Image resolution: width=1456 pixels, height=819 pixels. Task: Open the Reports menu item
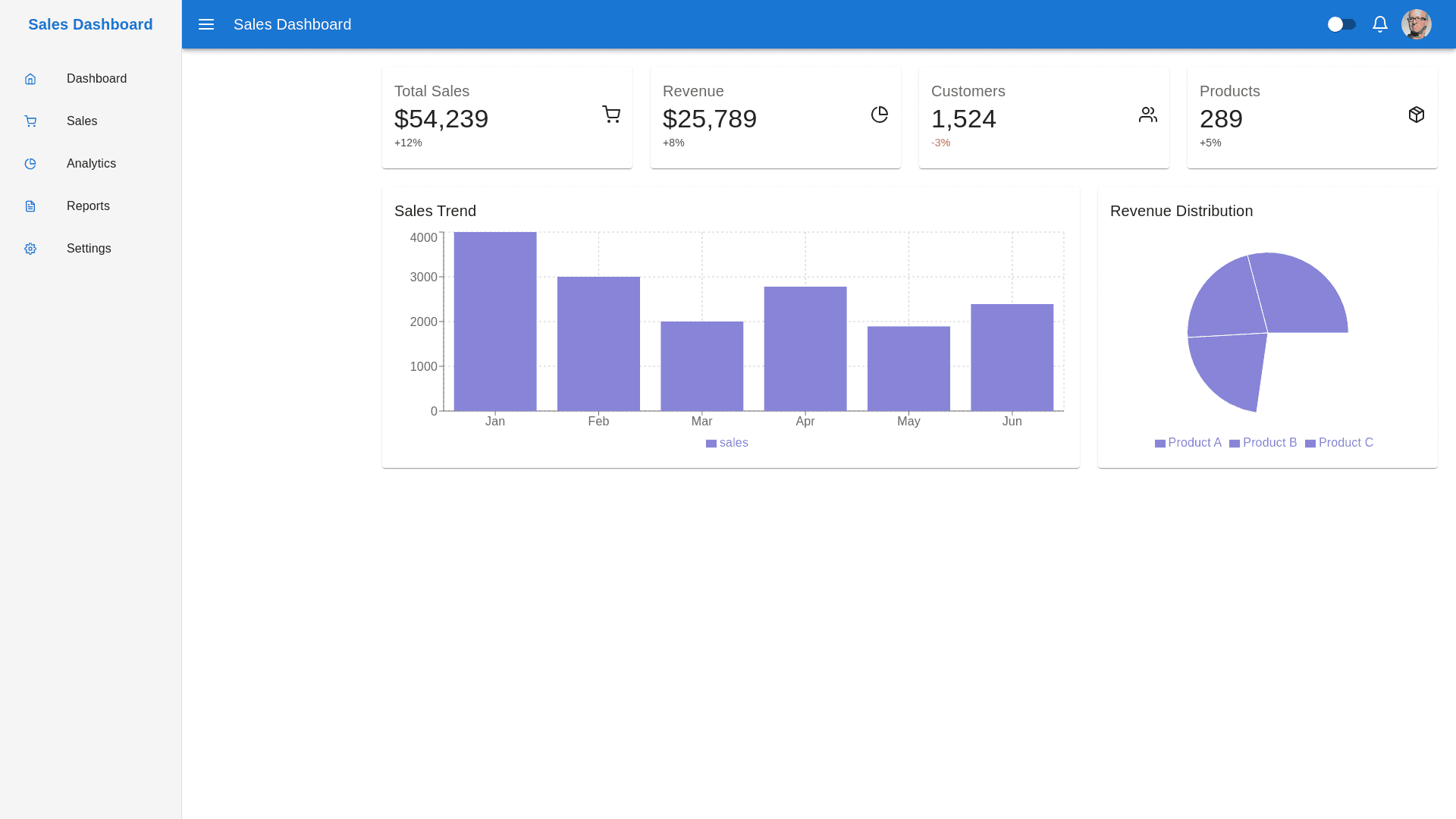point(88,206)
